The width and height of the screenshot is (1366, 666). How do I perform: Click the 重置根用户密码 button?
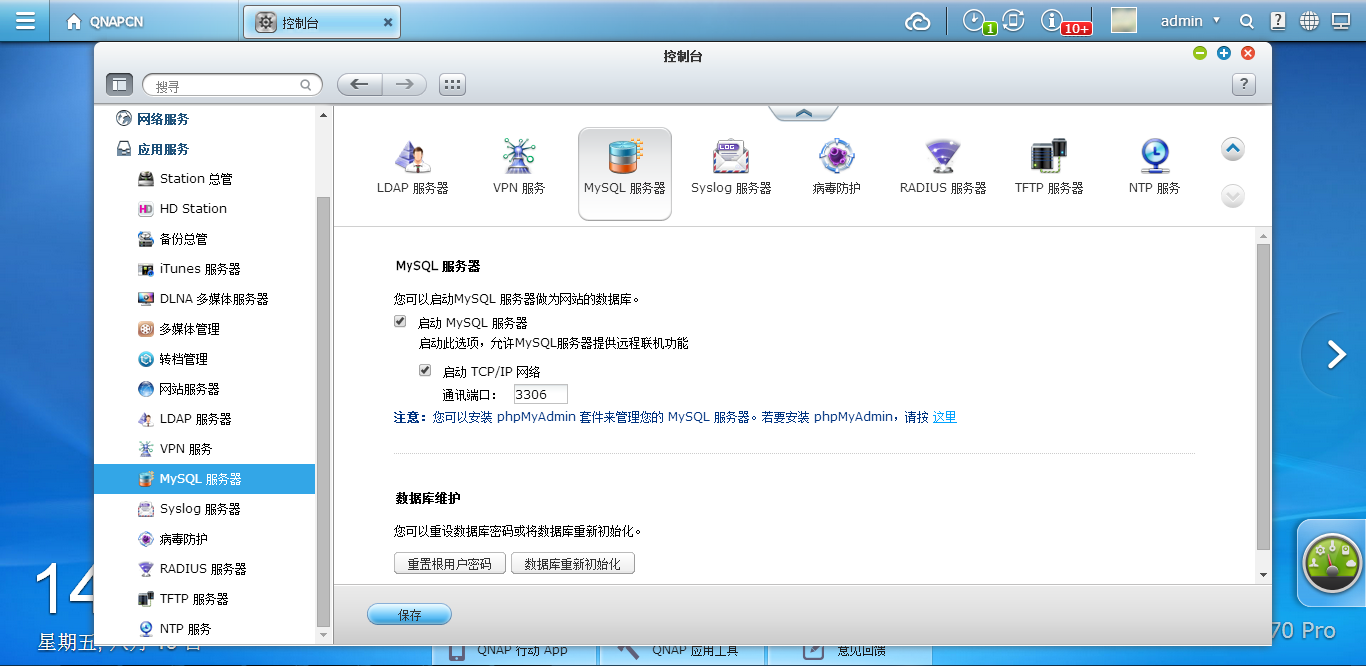[x=450, y=564]
